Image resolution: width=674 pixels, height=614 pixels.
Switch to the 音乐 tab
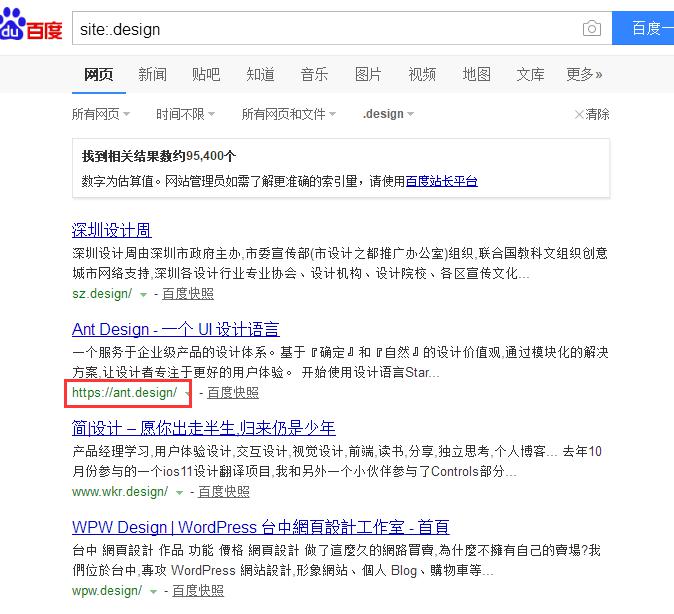coord(314,74)
